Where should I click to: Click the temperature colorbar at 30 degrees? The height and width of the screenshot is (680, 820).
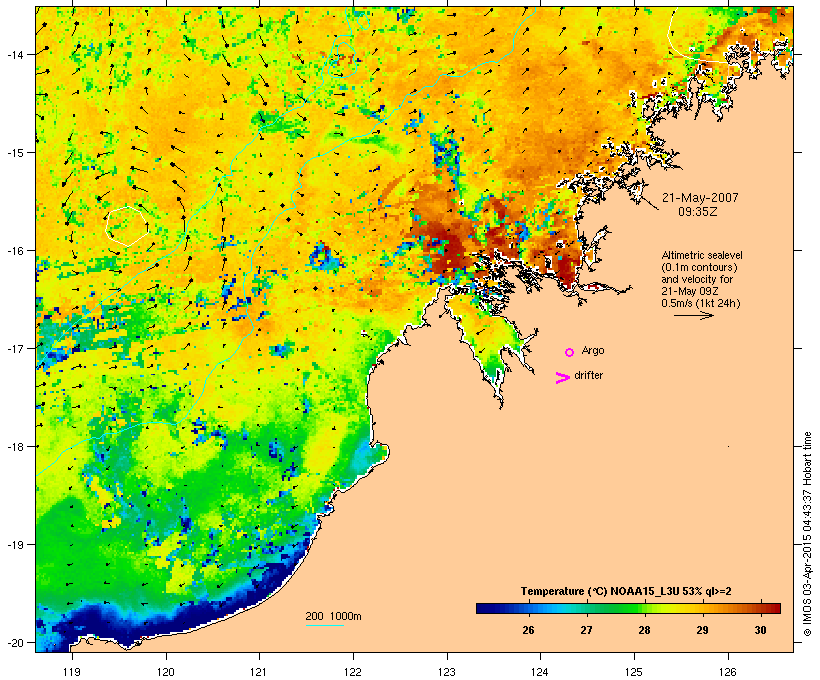tap(760, 608)
